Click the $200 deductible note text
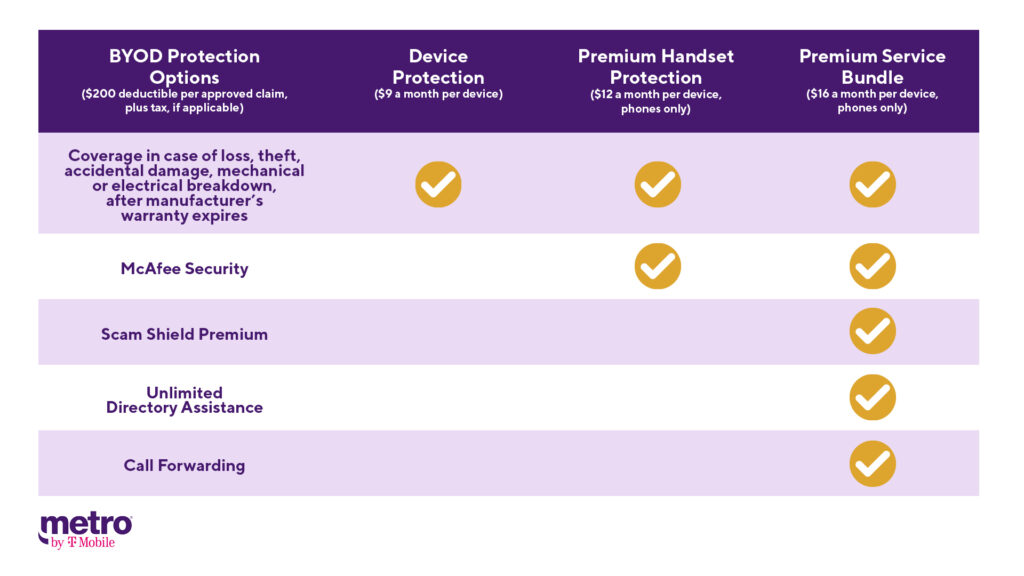The height and width of the screenshot is (576, 1024). pos(184,101)
